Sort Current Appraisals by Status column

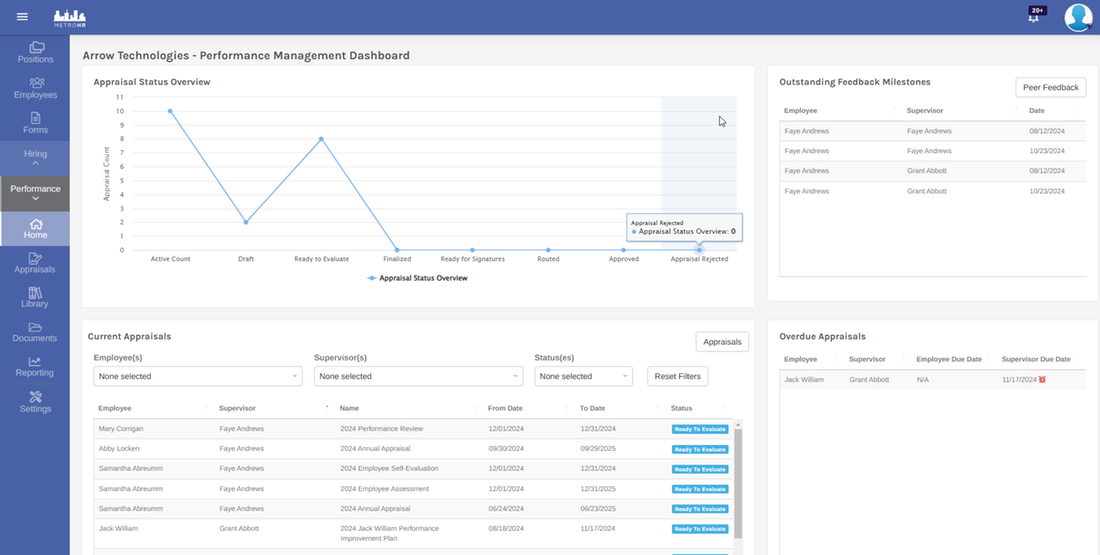pyautogui.click(x=699, y=408)
